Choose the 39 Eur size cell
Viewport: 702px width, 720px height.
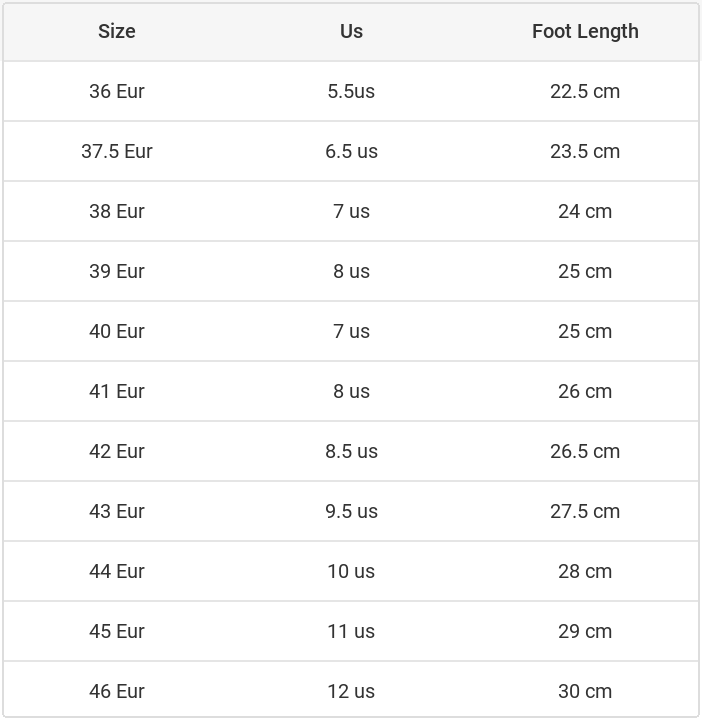click(117, 271)
